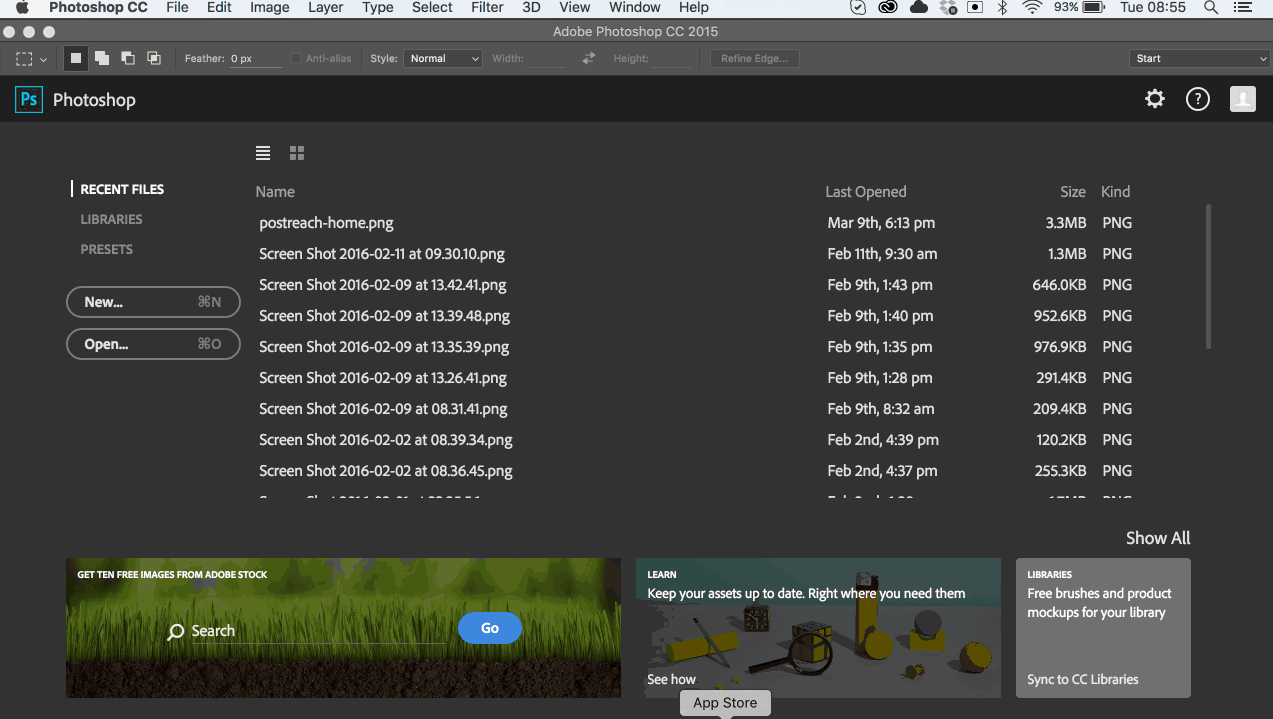Open the Style dropdown set to Normal
Image resolution: width=1273 pixels, height=719 pixels.
pos(442,58)
